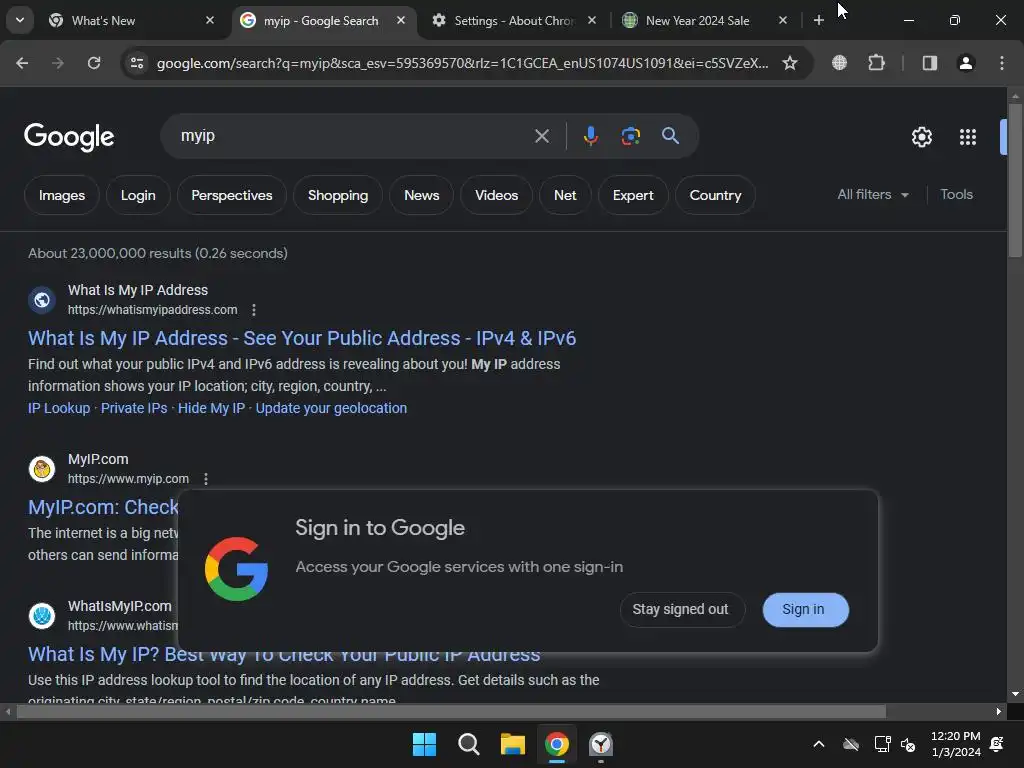
Task: Open options for whatismyipaddress.com result
Action: tap(254, 310)
